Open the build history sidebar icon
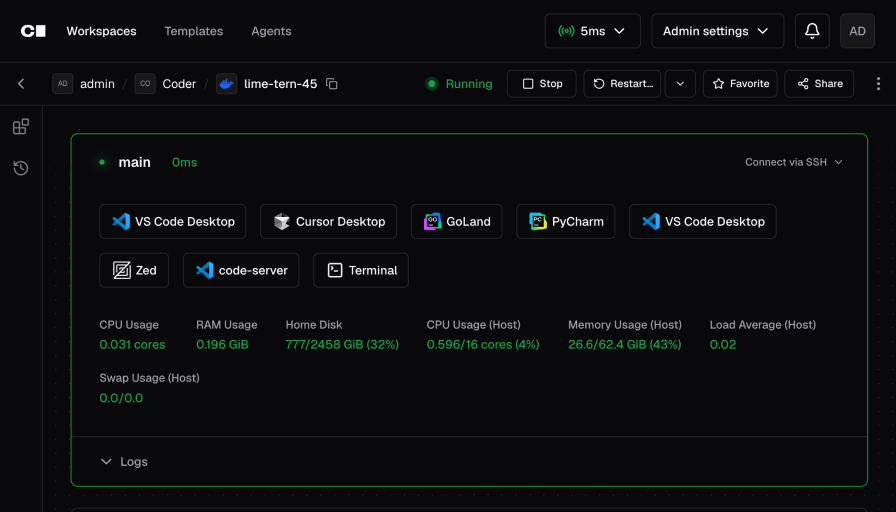Screen dimensions: 896x512 click(21, 168)
